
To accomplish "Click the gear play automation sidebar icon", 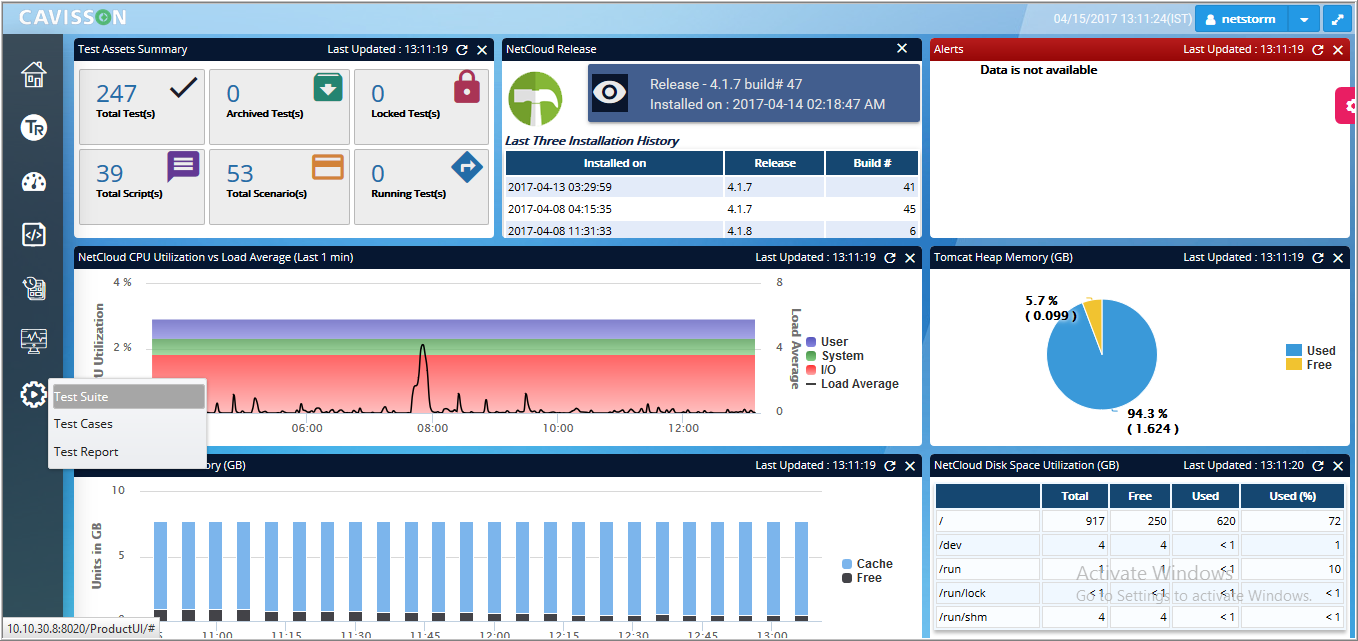I will coord(34,395).
